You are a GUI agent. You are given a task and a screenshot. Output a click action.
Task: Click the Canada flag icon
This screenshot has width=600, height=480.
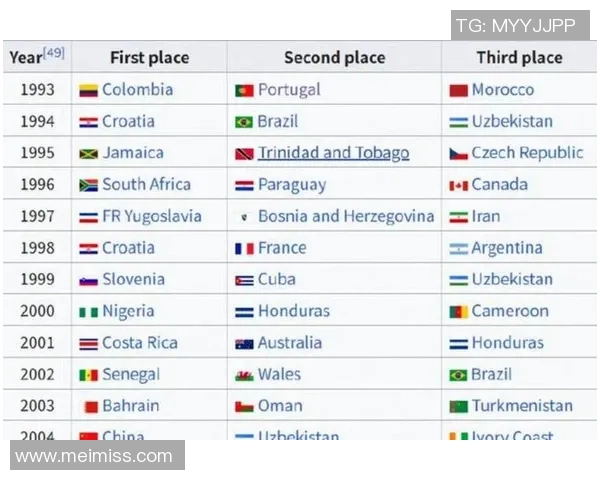458,185
